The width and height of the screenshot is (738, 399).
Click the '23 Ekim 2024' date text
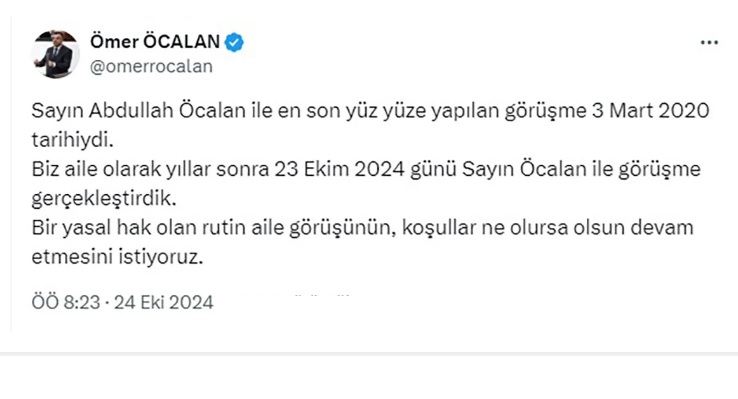pos(339,169)
